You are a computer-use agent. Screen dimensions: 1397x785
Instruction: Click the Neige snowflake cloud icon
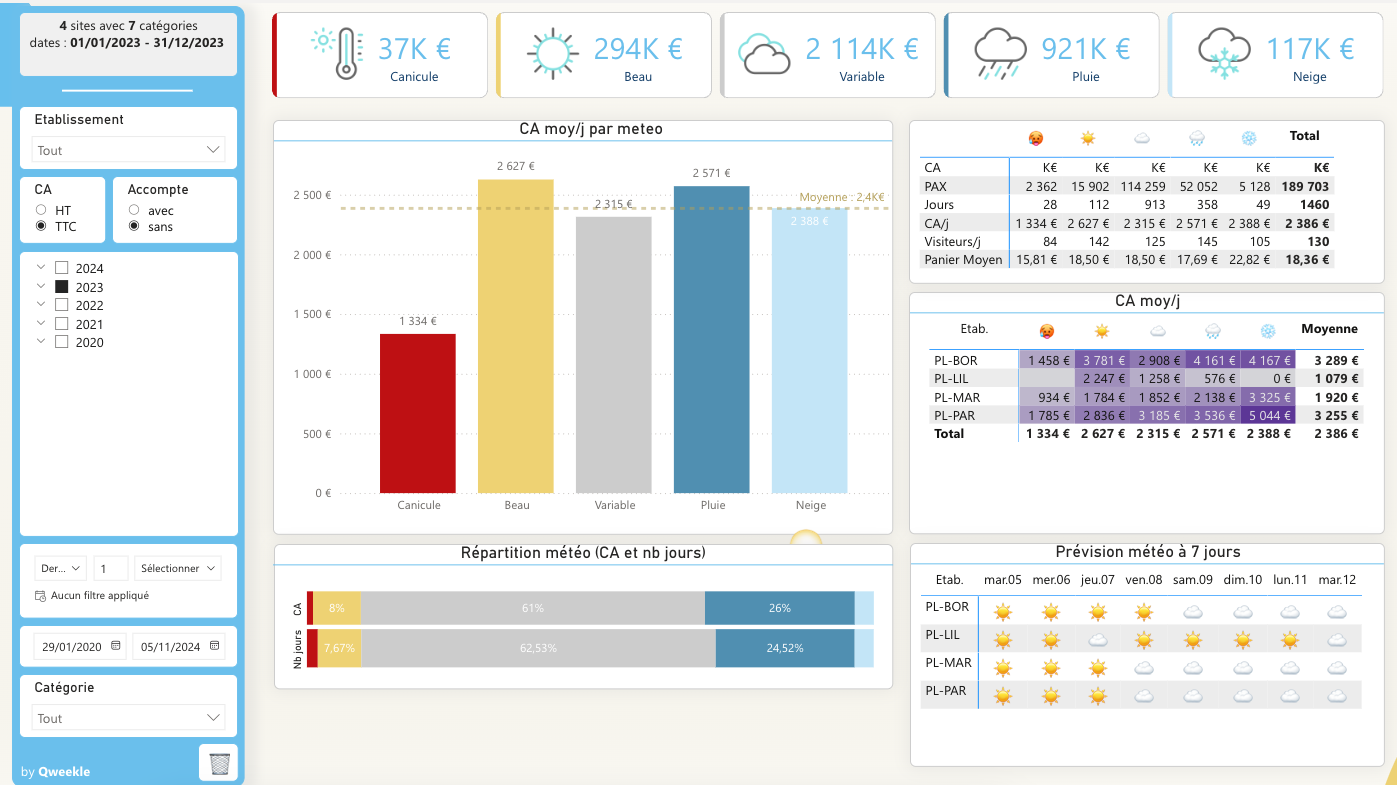(1223, 54)
